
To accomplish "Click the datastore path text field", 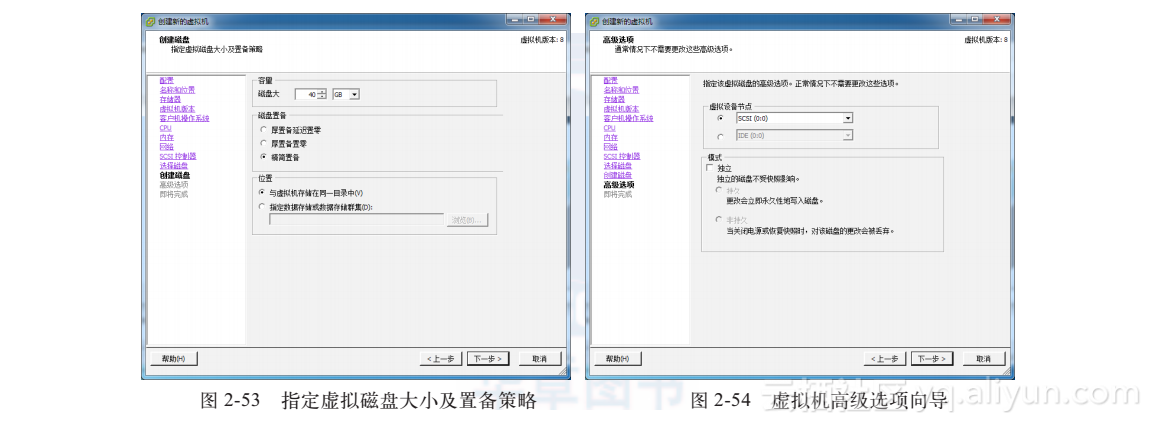I will point(356,220).
